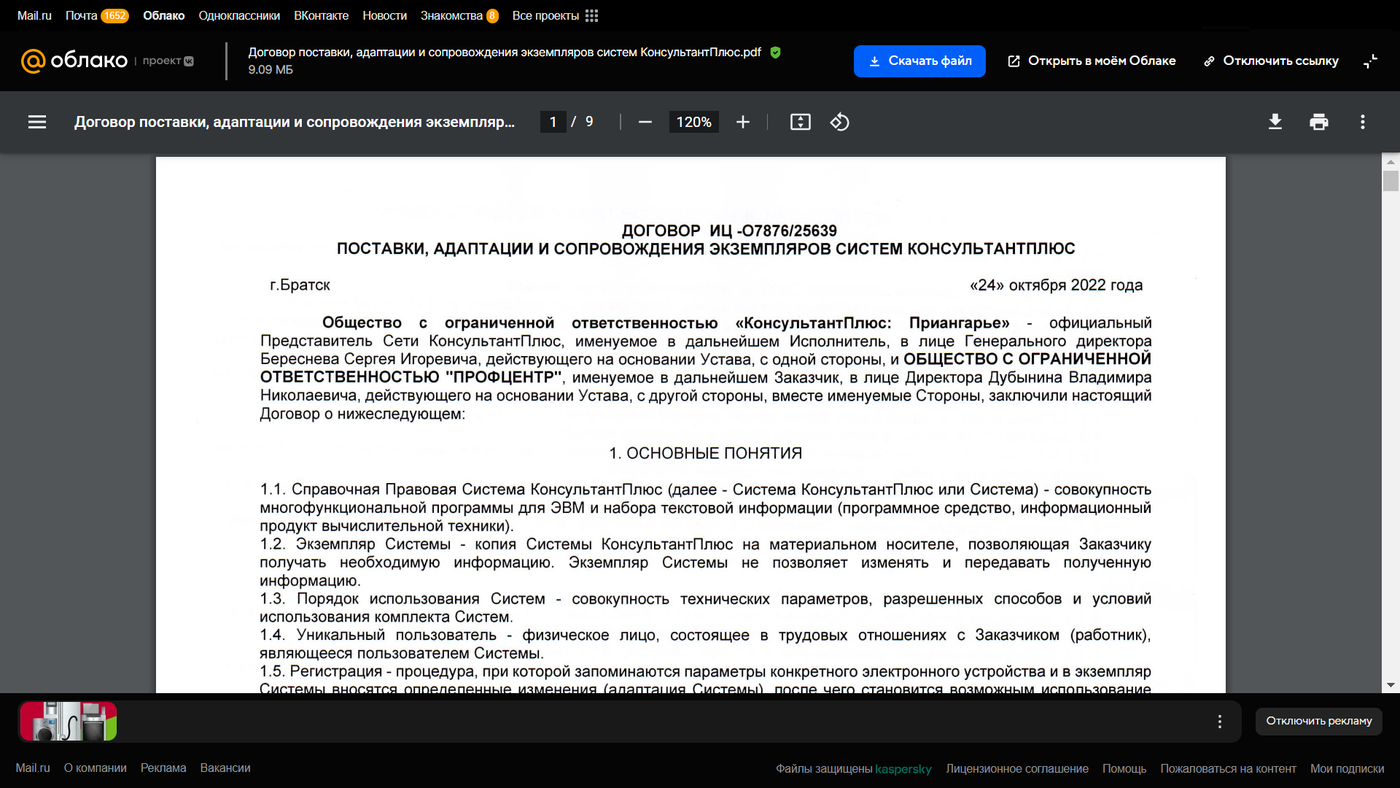
Task: Click Отключить ссылку
Action: pyautogui.click(x=1270, y=61)
